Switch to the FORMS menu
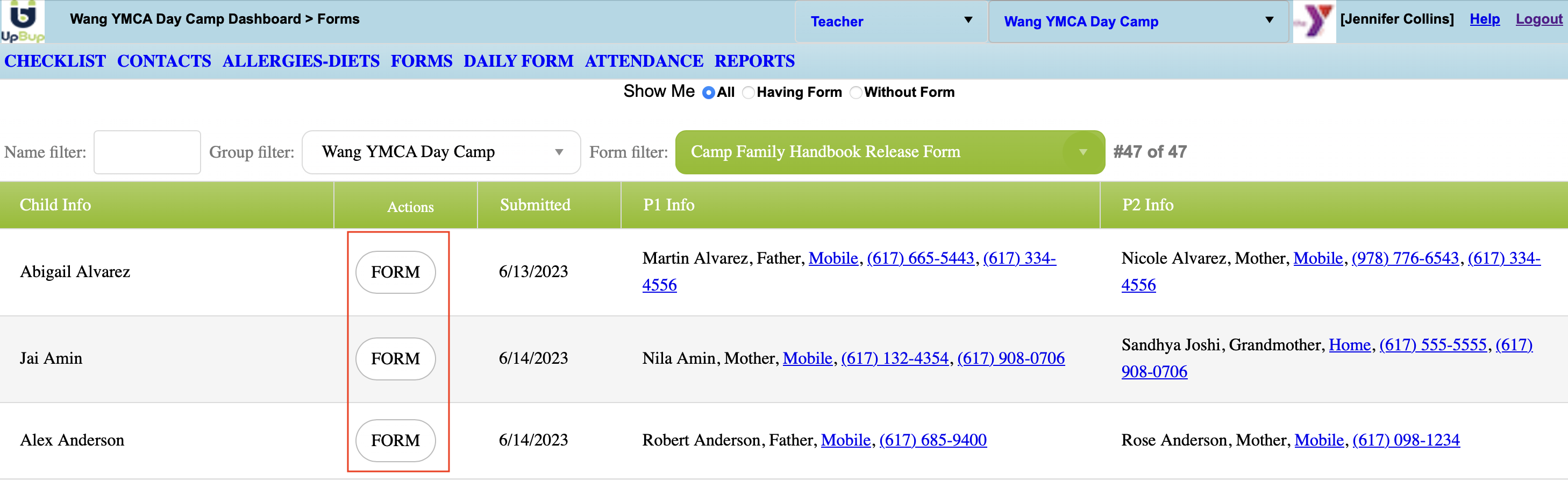This screenshot has width=1568, height=480. pos(421,61)
